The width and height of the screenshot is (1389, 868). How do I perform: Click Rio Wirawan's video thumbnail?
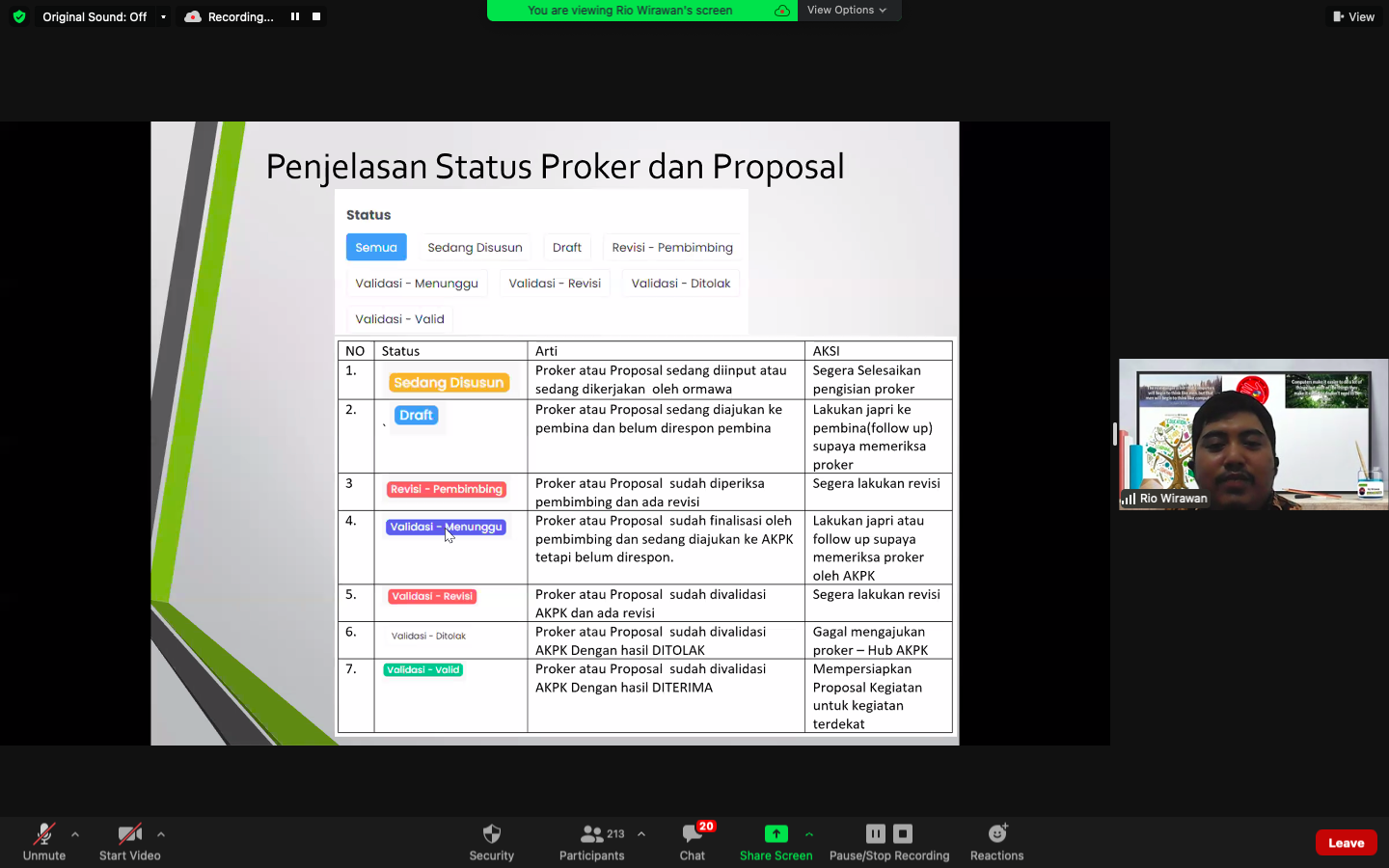coord(1253,434)
